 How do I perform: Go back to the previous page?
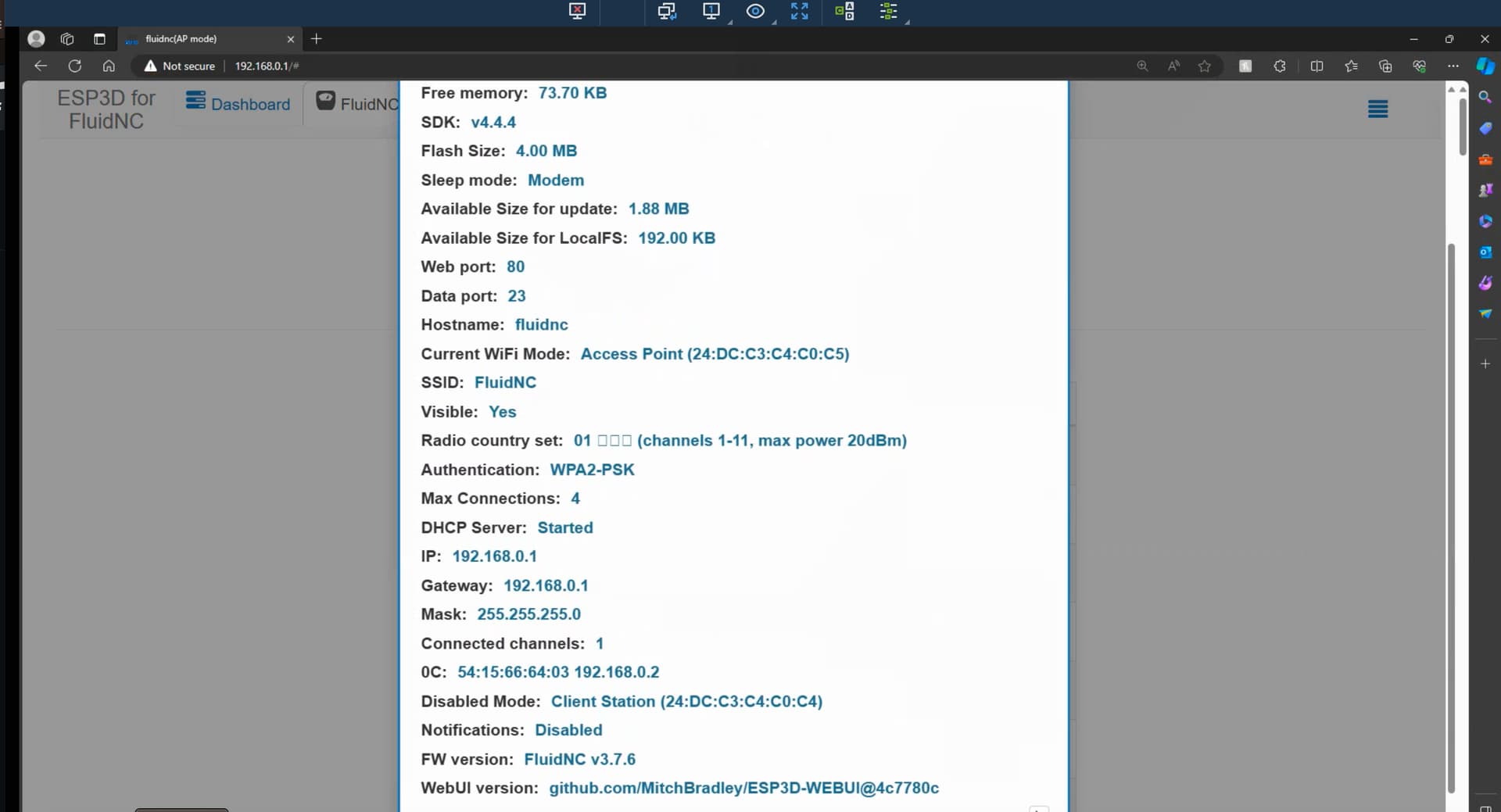41,66
